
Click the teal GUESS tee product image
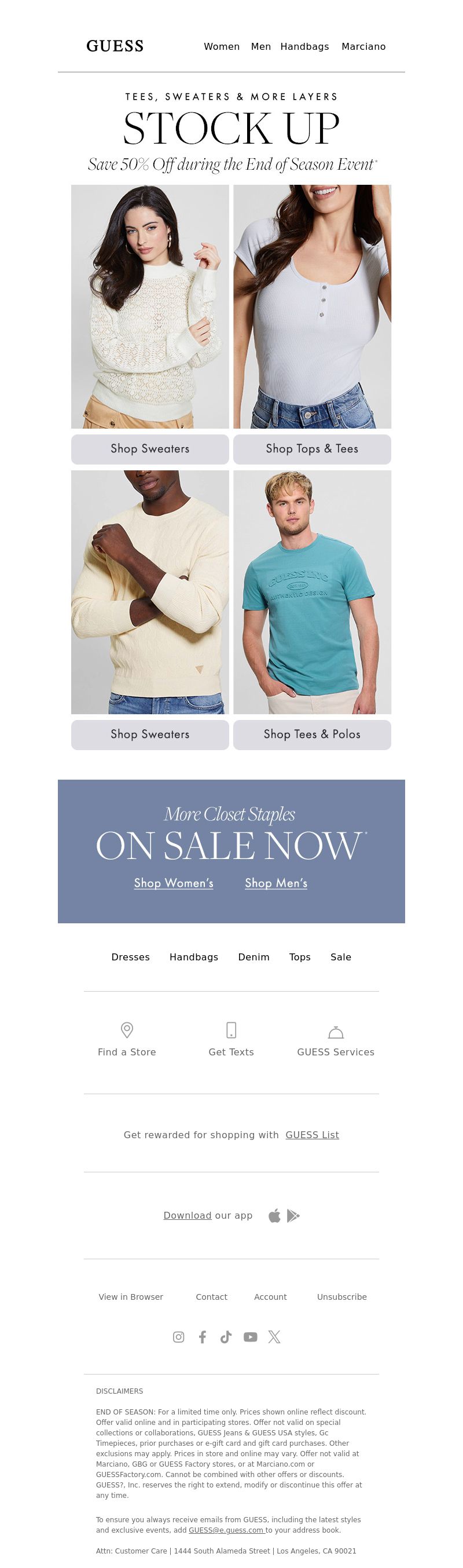pyautogui.click(x=312, y=591)
